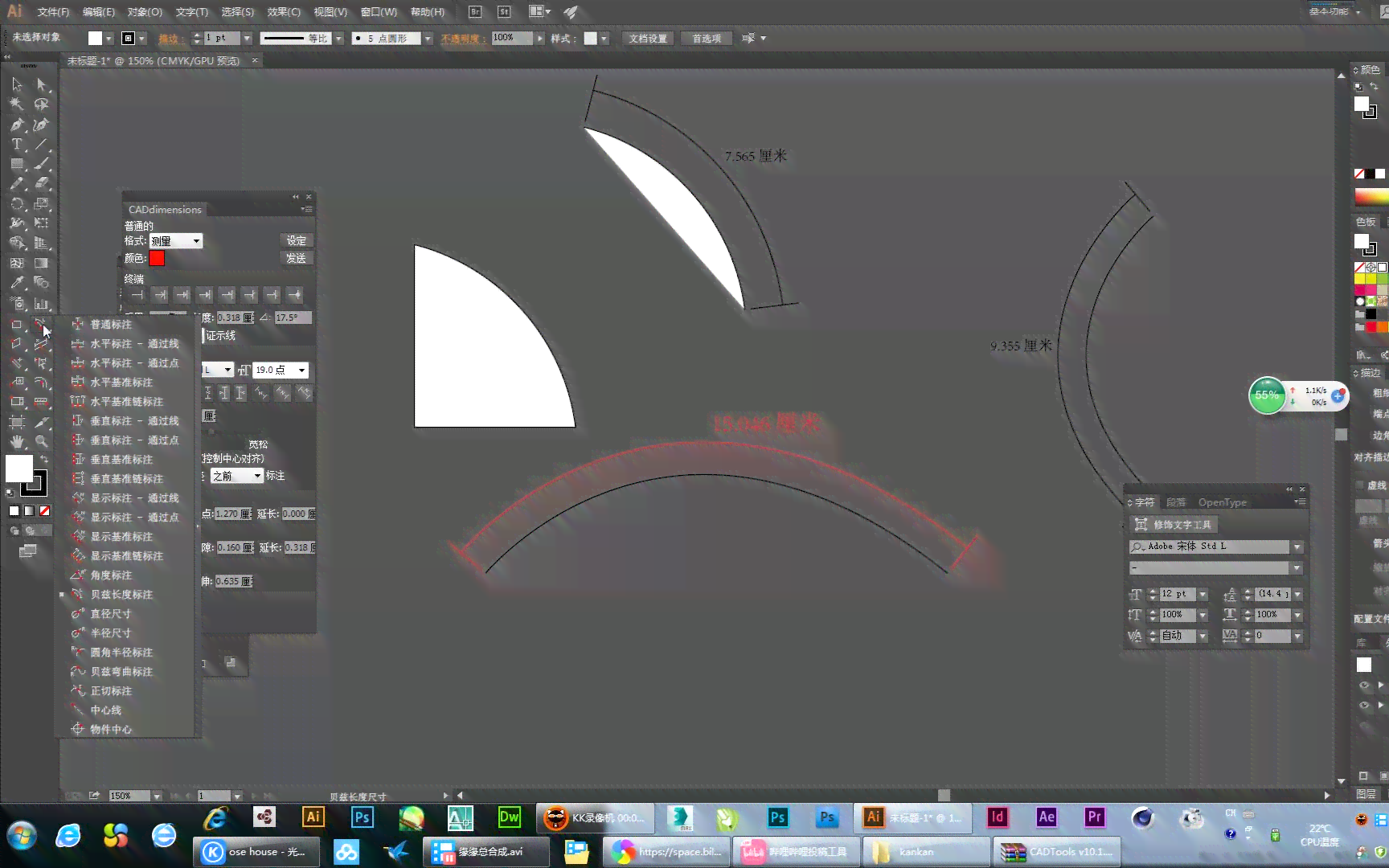
Task: Open the 格式 format dropdown
Action: pyautogui.click(x=176, y=241)
